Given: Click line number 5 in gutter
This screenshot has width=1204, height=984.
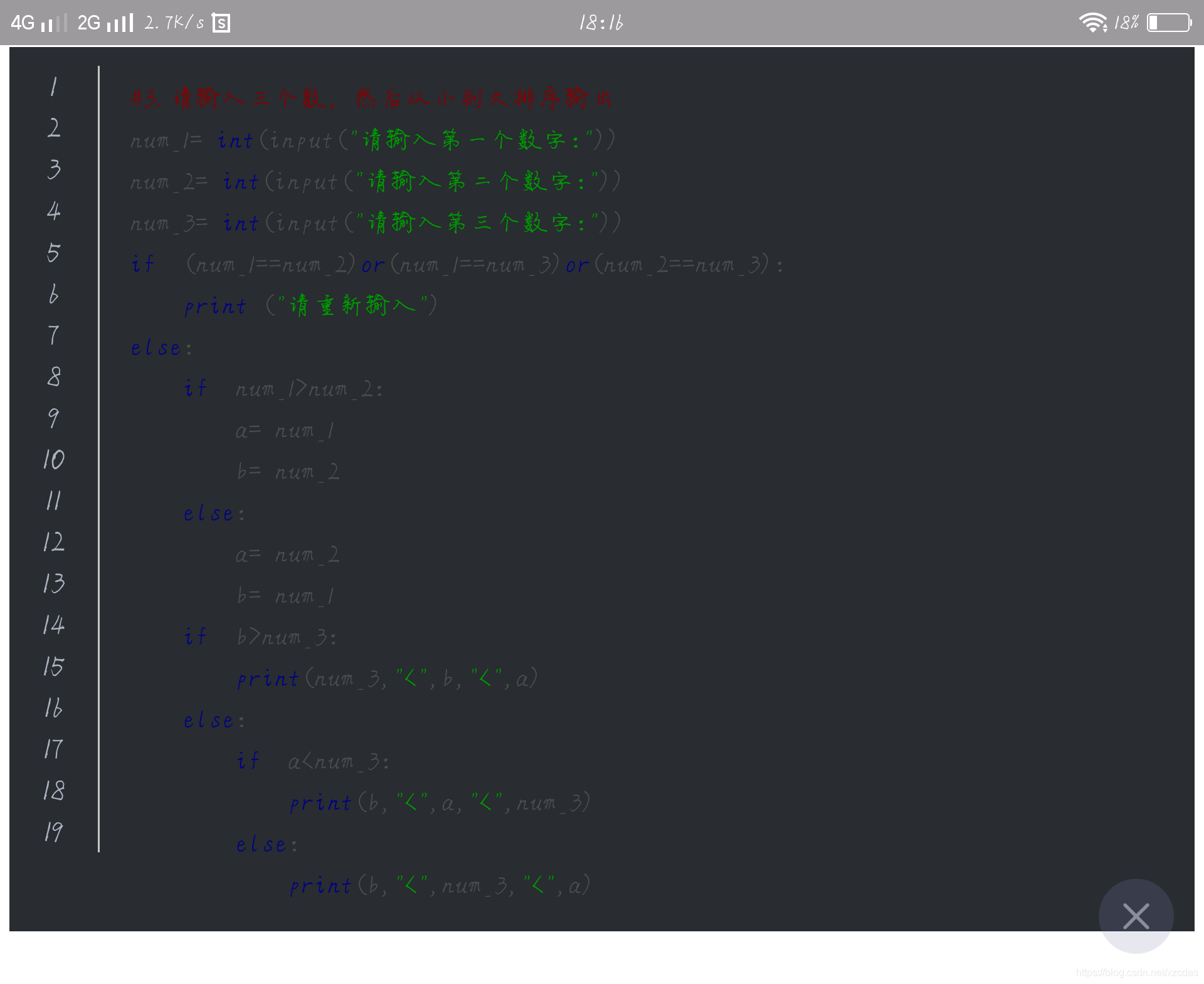Looking at the screenshot, I should (x=54, y=252).
